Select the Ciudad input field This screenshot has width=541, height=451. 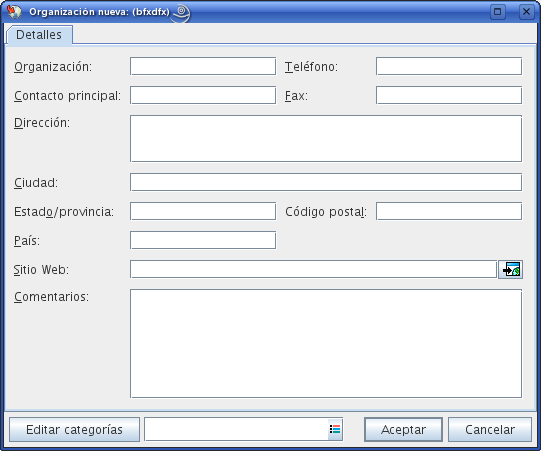point(326,182)
